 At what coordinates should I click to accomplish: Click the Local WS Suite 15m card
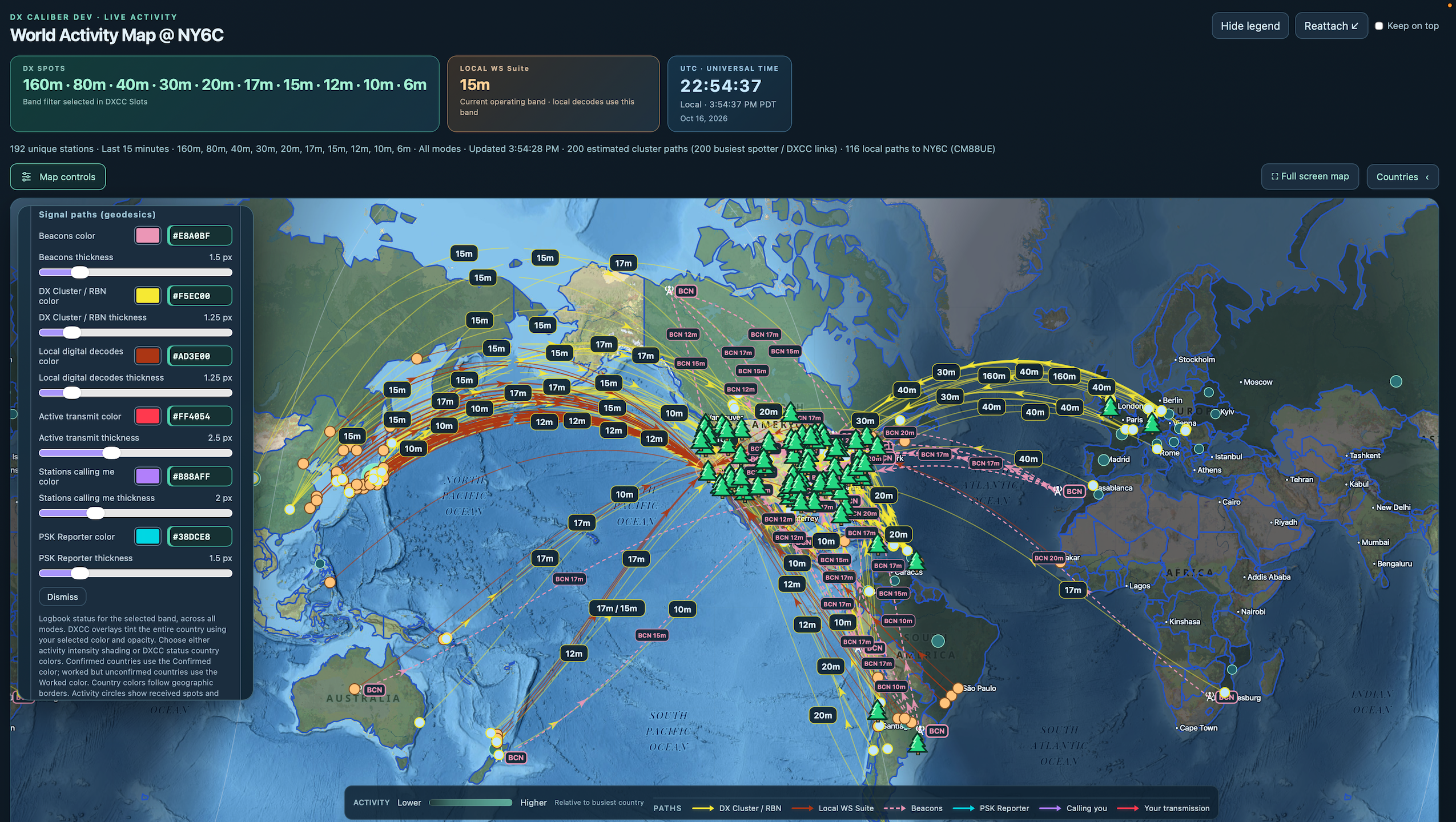pos(553,94)
